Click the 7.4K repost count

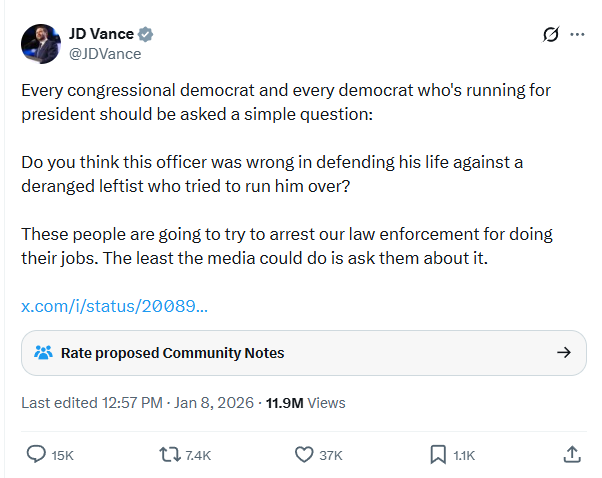click(198, 455)
